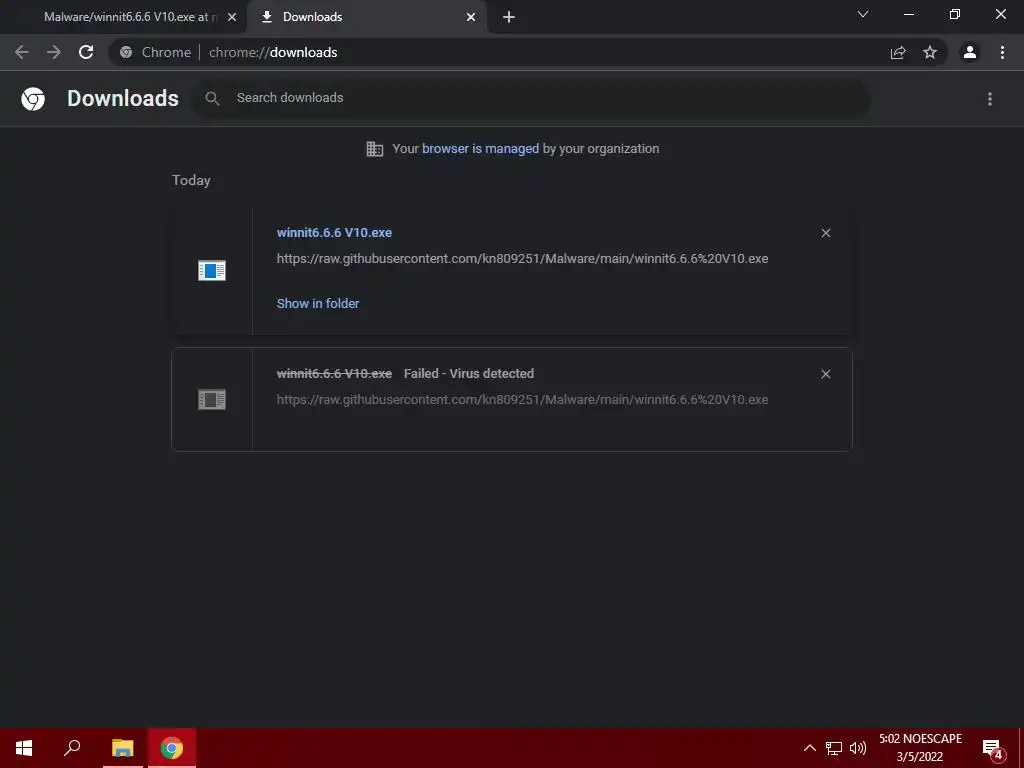Select the Downloads tab
Screen dimensions: 1024x768
click(x=366, y=17)
